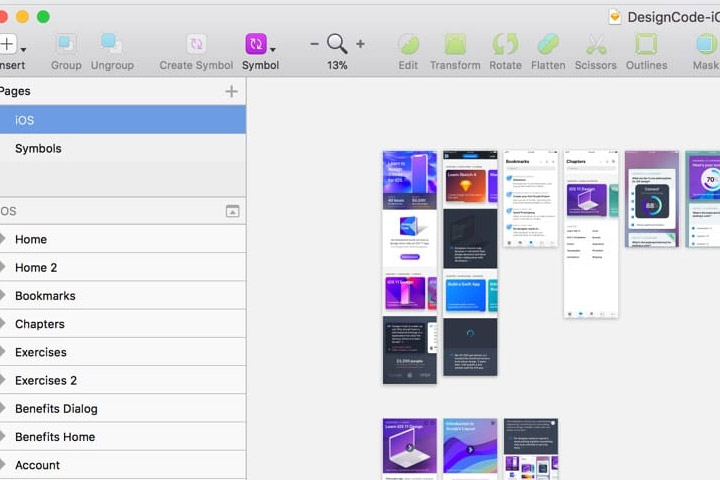Select the iOS page

123,120
